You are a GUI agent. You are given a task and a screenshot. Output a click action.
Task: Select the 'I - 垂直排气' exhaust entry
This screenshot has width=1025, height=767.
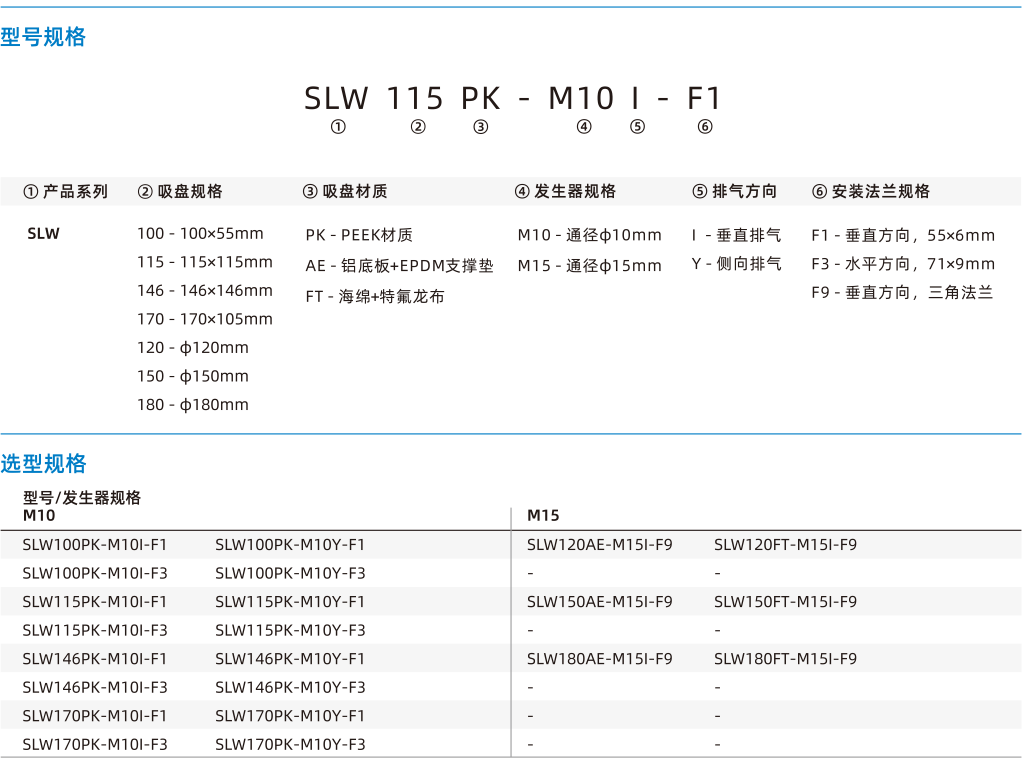click(736, 235)
